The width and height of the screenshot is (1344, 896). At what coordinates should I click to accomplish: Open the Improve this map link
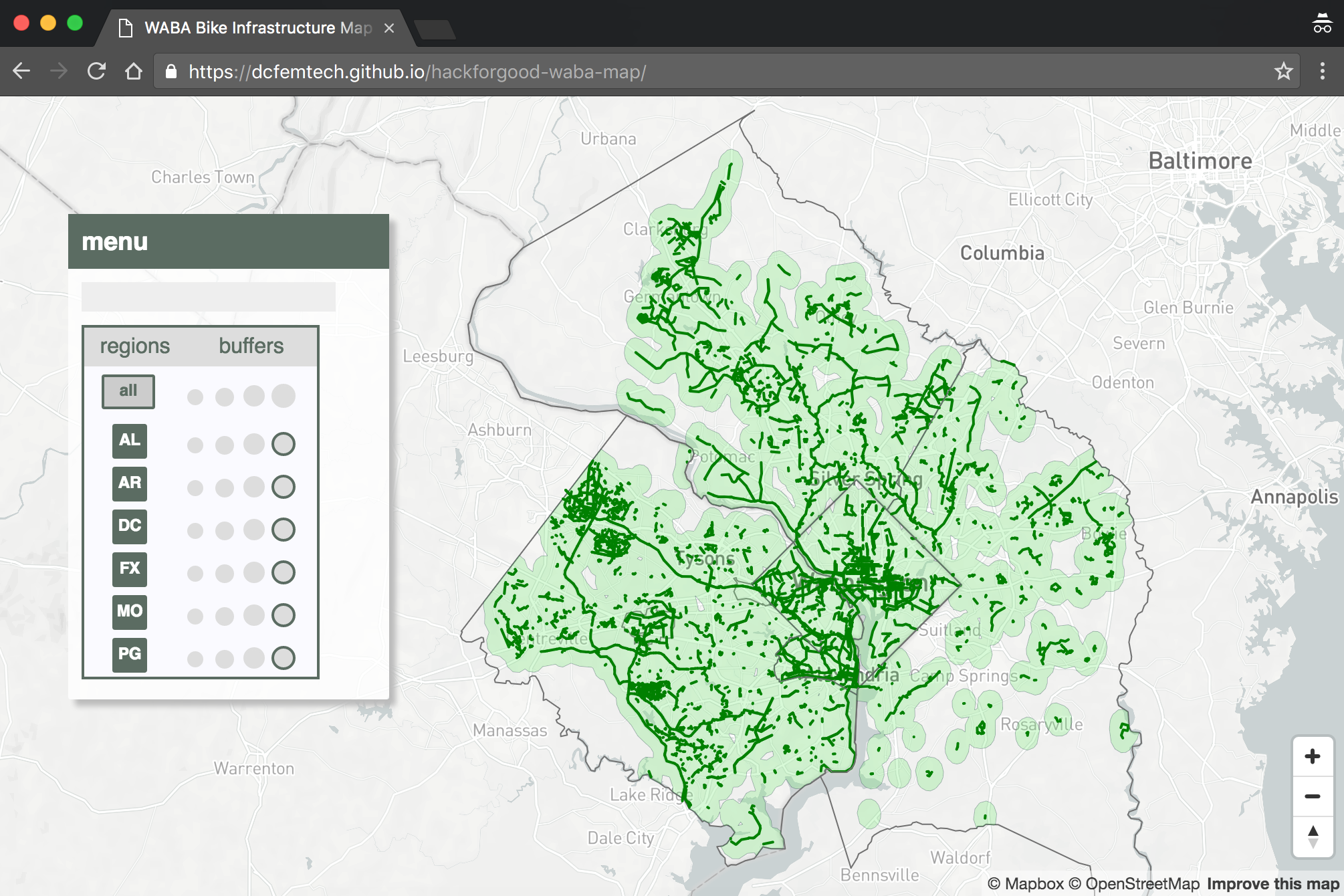pyautogui.click(x=1272, y=884)
